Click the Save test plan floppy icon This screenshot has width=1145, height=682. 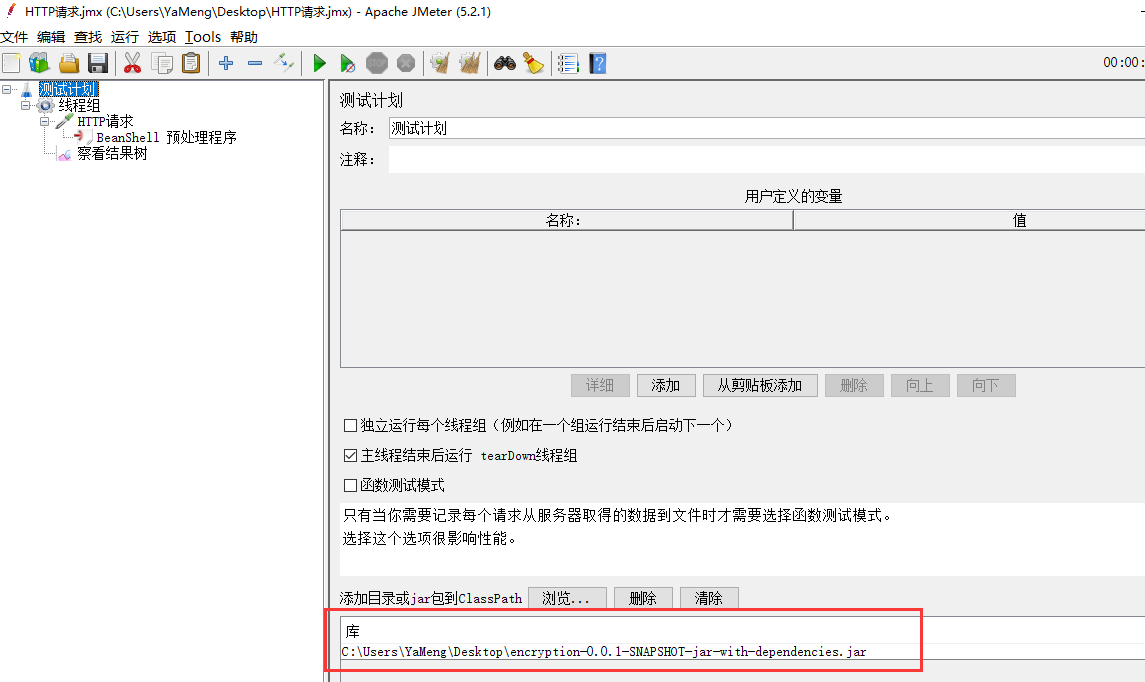click(98, 64)
